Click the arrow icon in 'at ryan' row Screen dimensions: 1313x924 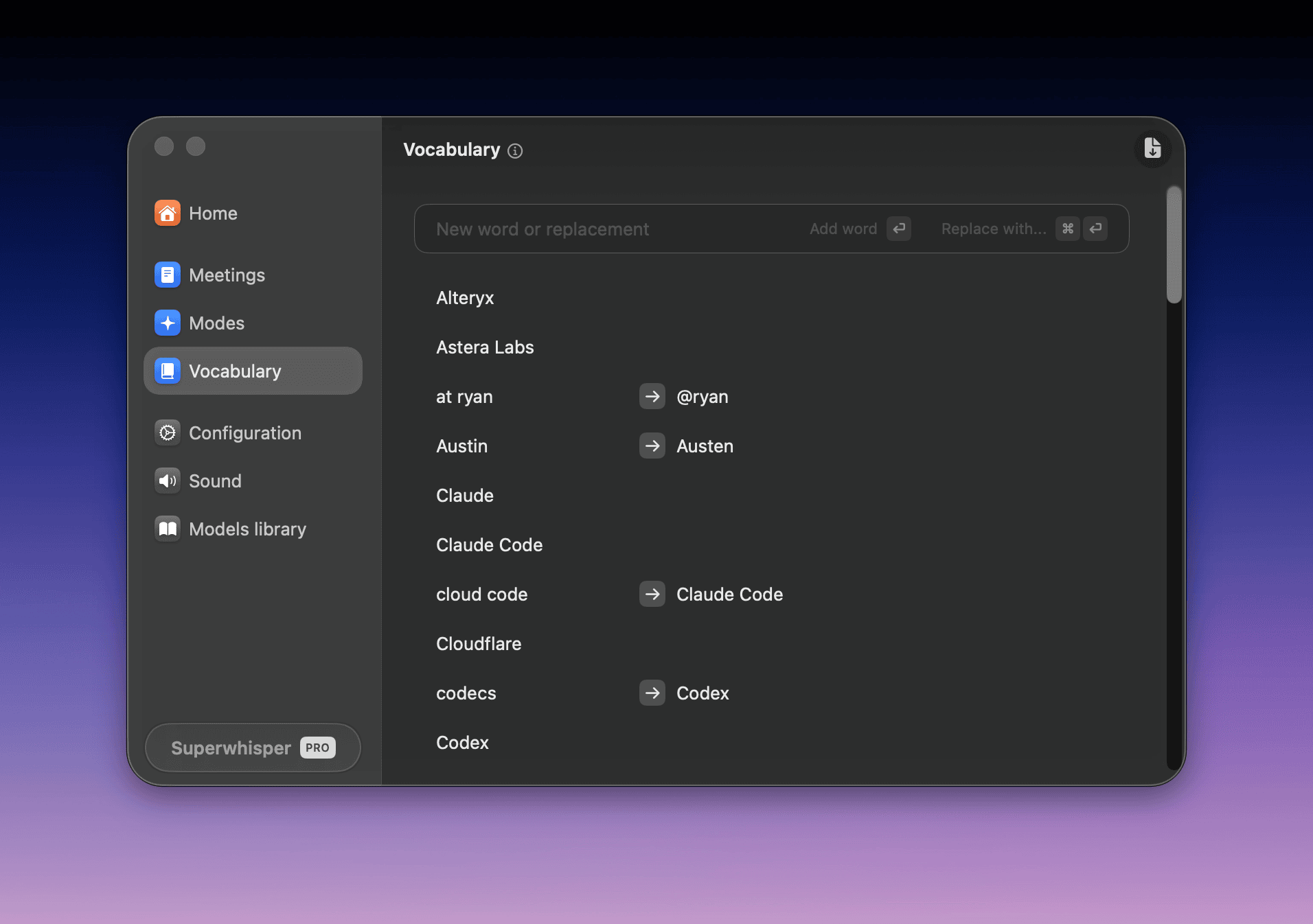tap(652, 397)
